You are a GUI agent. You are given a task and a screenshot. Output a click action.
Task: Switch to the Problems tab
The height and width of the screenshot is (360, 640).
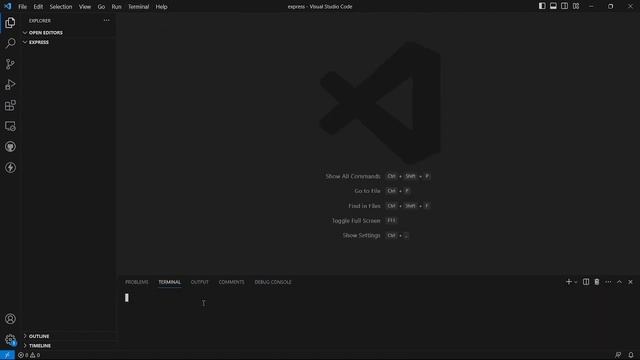[x=137, y=282]
